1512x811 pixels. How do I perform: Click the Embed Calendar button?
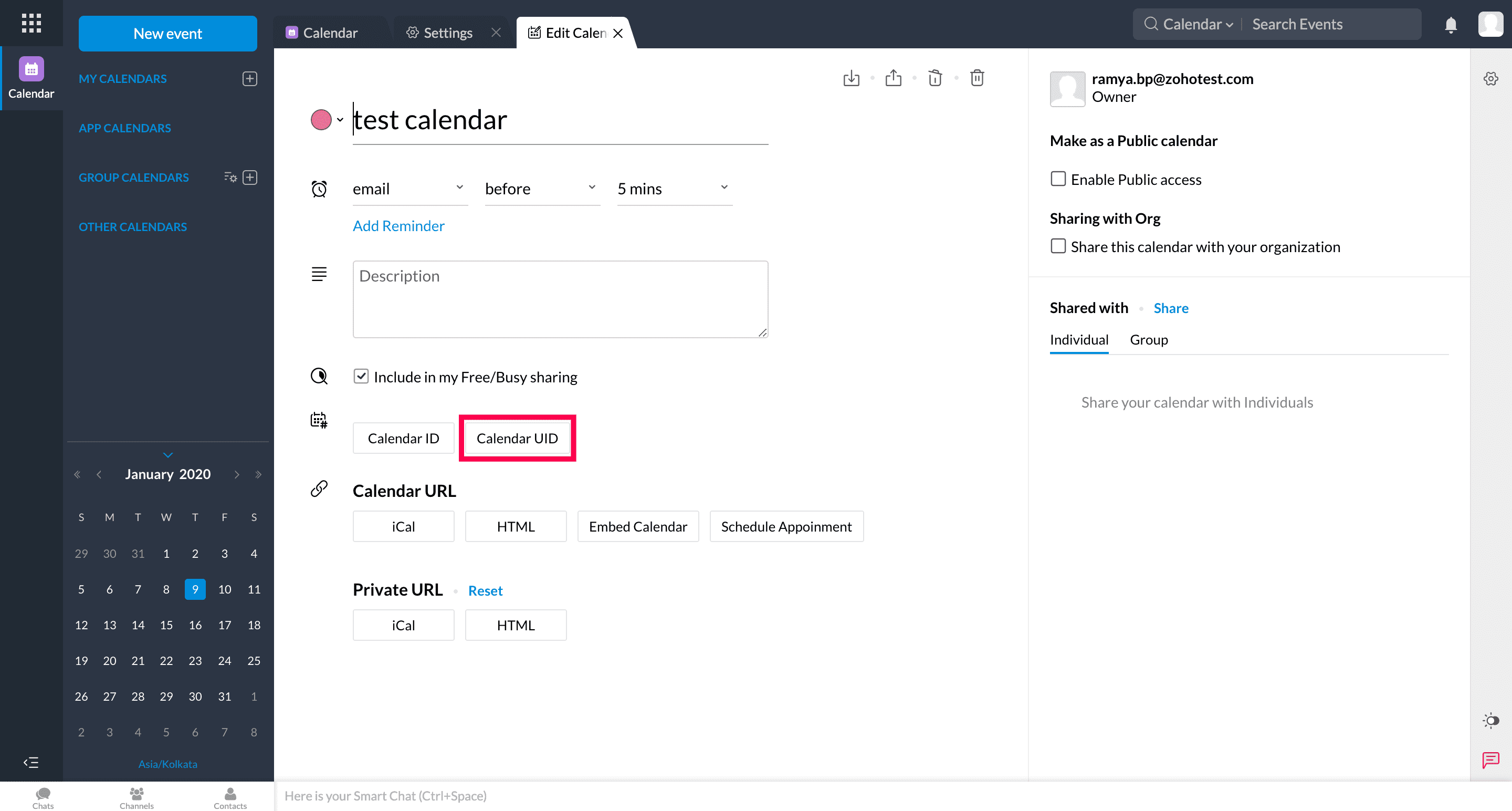637,526
